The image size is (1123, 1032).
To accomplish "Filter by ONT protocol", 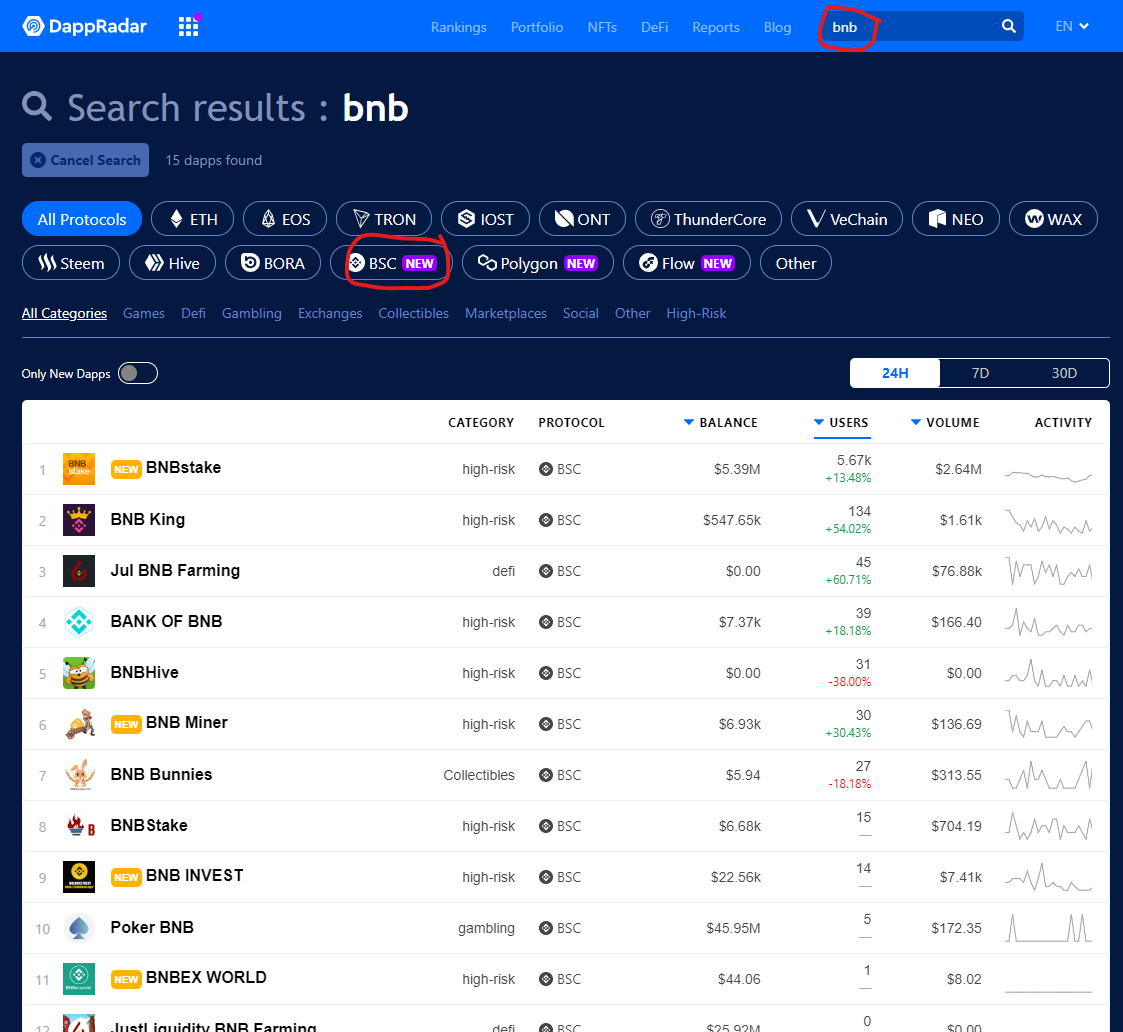I will point(582,219).
